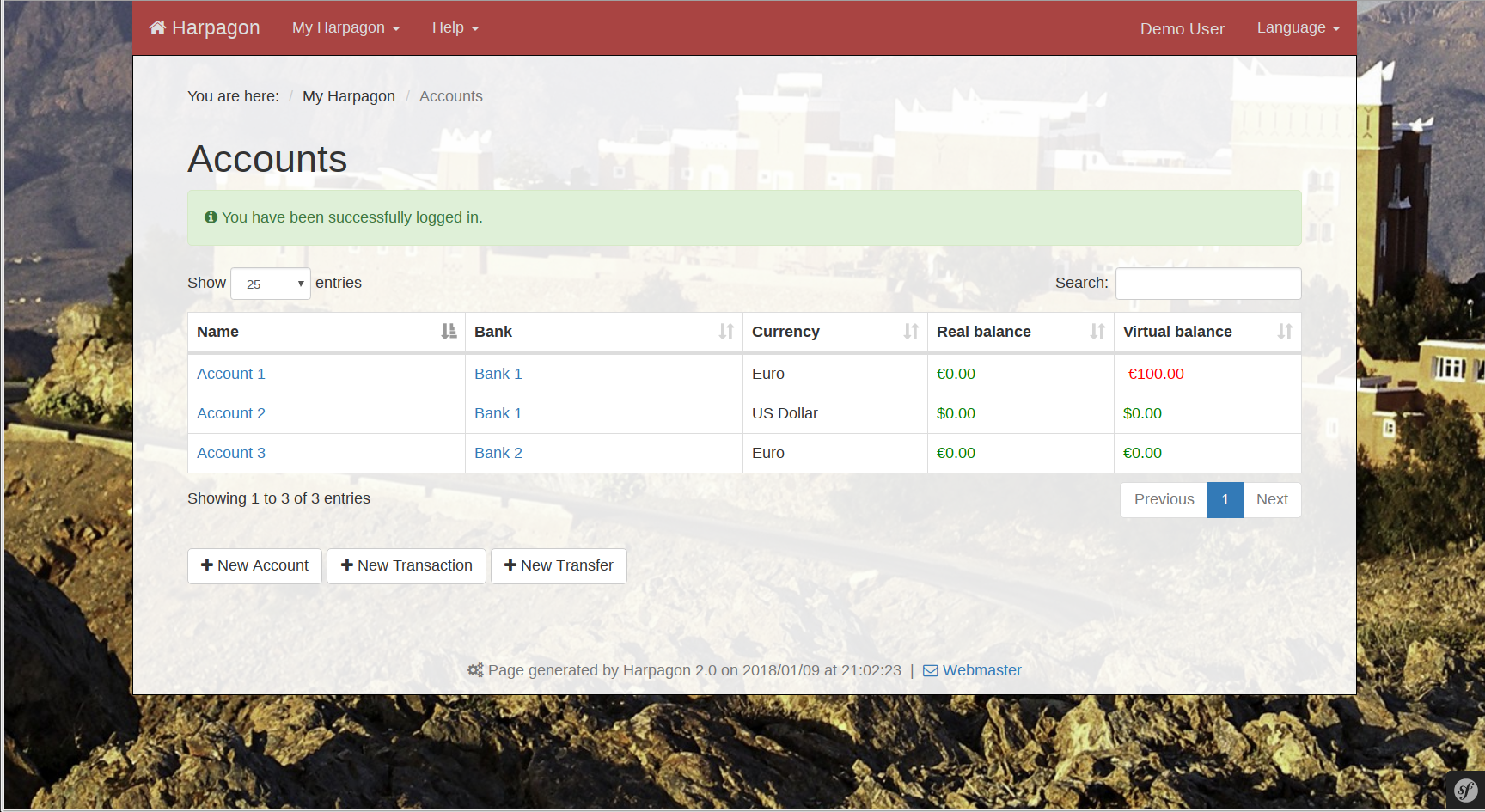Click the sort icon on the Currency column
The width and height of the screenshot is (1485, 812).
pyautogui.click(x=912, y=331)
